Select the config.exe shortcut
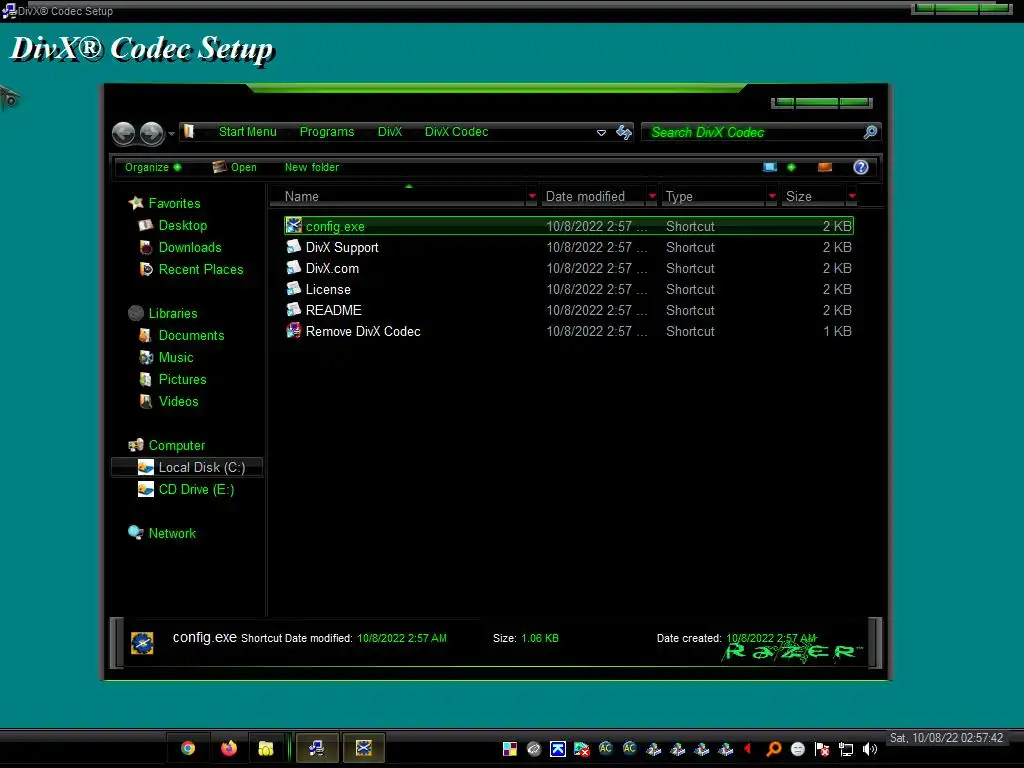This screenshot has height=768, width=1024. click(x=569, y=226)
